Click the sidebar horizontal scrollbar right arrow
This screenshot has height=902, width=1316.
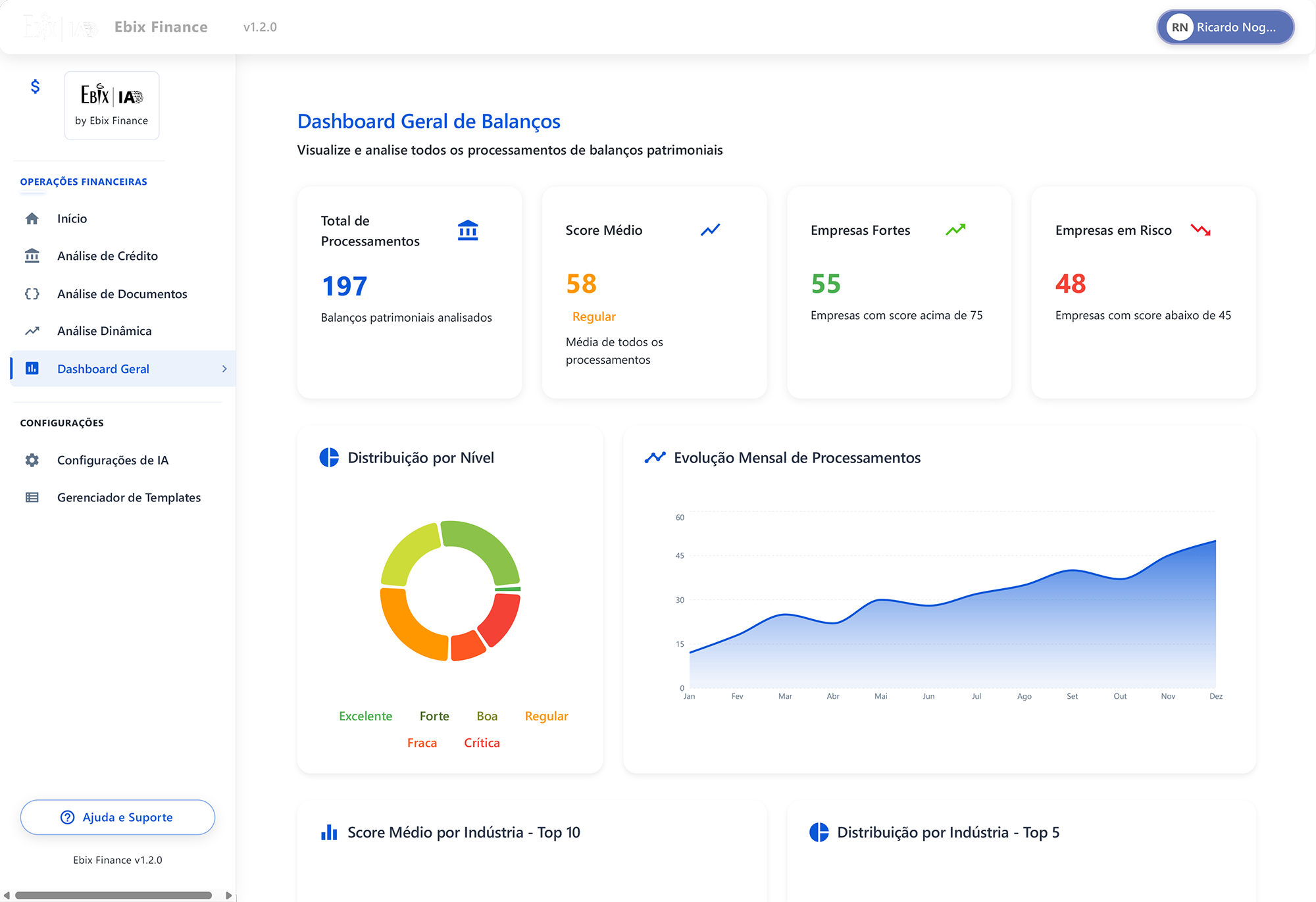coord(228,895)
